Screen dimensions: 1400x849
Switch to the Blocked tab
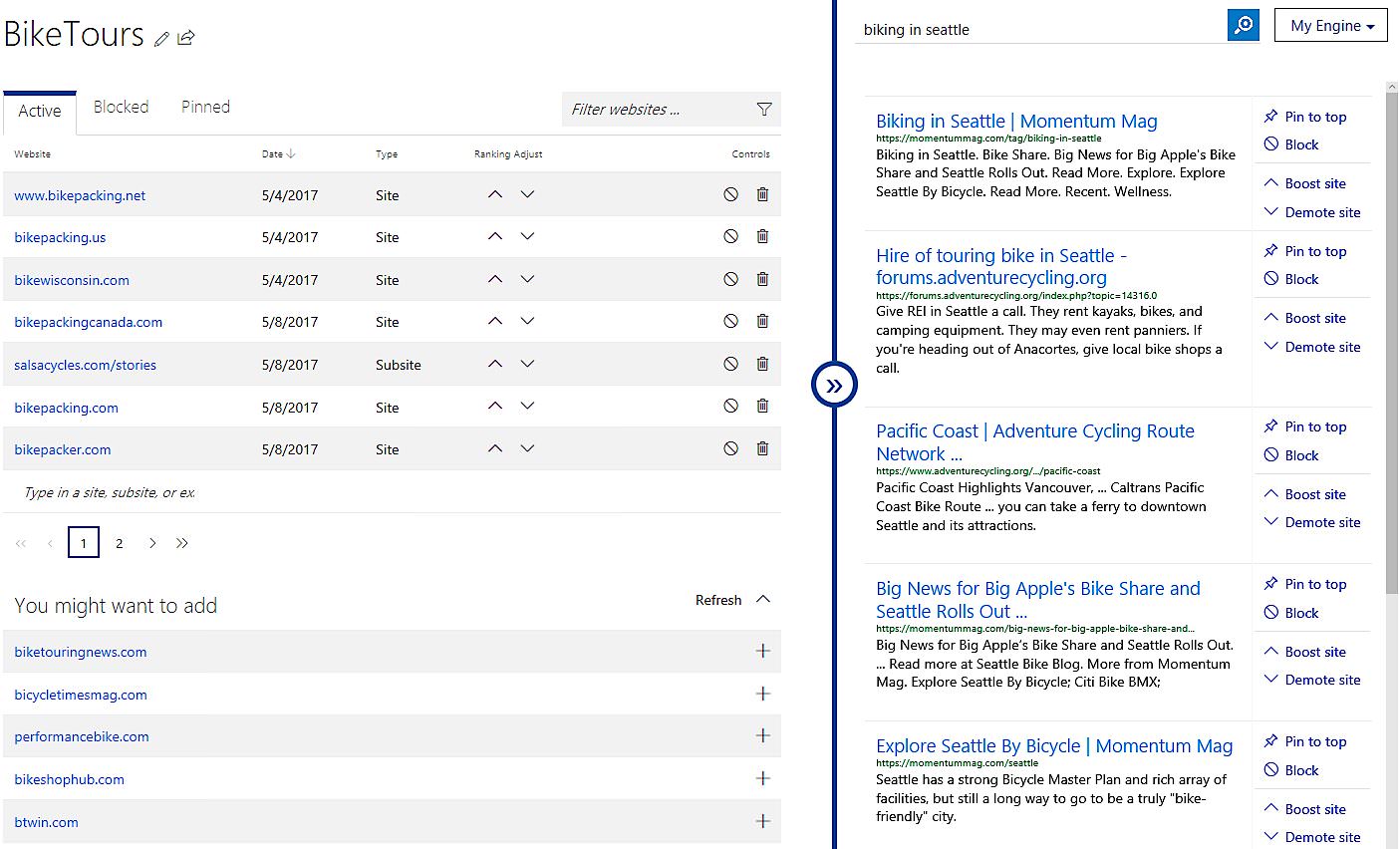(x=121, y=107)
